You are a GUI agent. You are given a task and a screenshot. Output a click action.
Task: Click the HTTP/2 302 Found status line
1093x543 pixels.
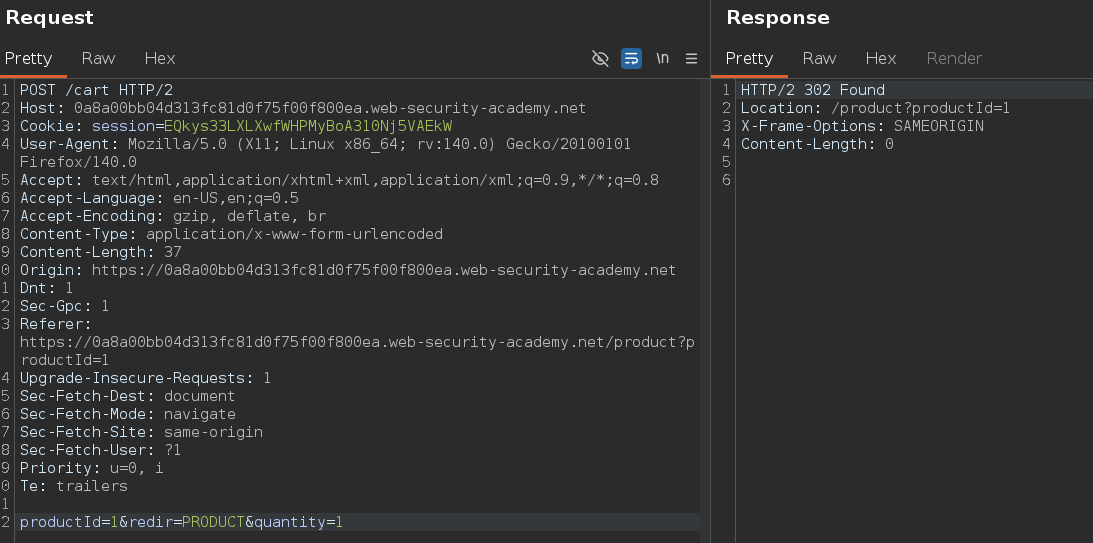point(813,90)
